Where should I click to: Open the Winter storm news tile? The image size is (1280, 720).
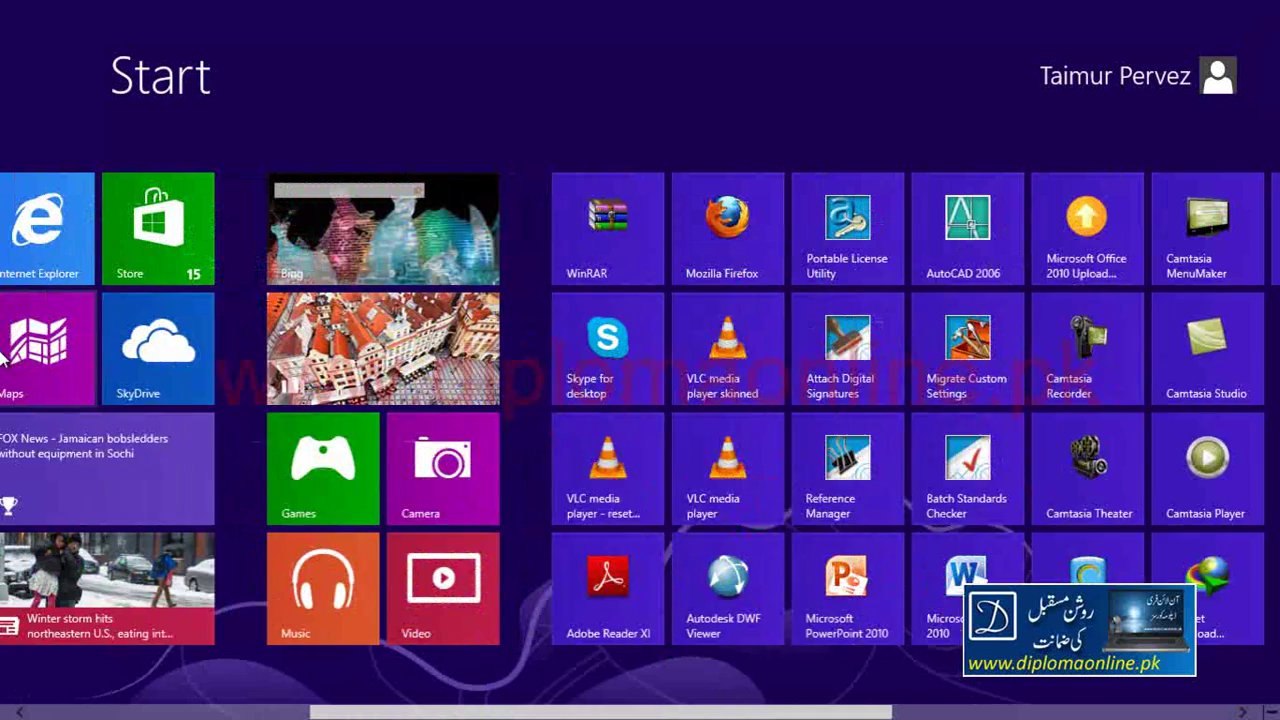click(107, 589)
